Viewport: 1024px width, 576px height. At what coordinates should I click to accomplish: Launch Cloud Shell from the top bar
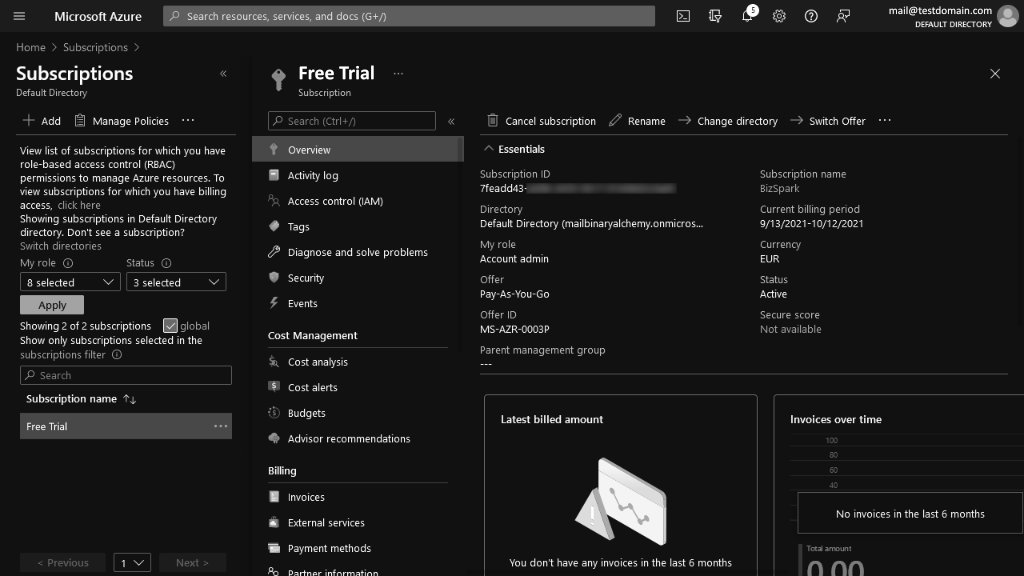pyautogui.click(x=683, y=16)
